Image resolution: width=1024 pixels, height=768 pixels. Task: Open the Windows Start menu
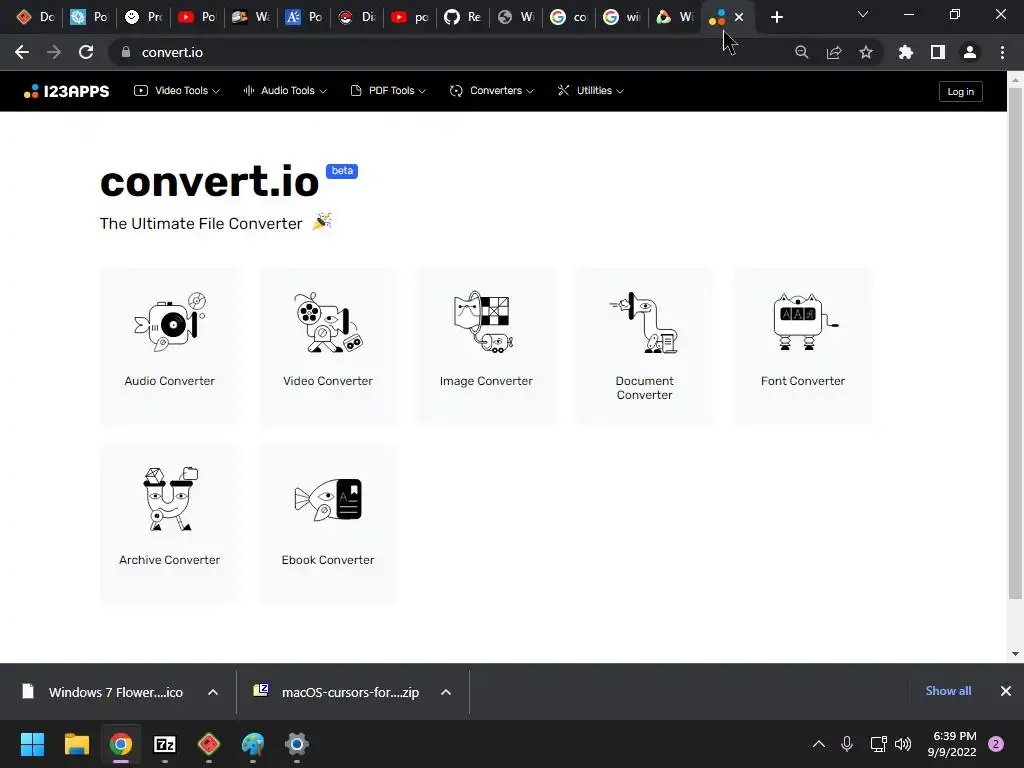32,744
